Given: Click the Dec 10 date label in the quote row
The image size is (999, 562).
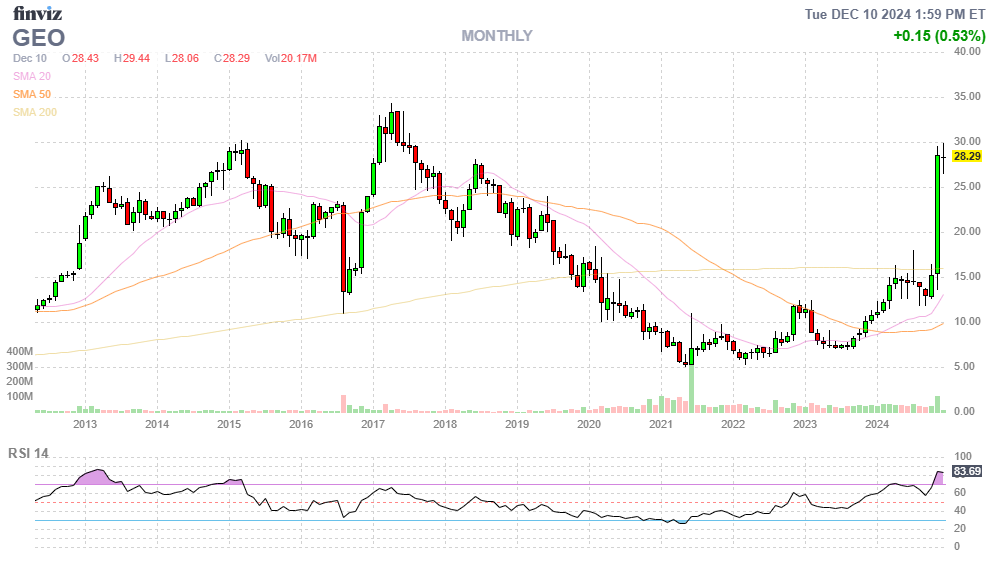Looking at the screenshot, I should (x=31, y=58).
